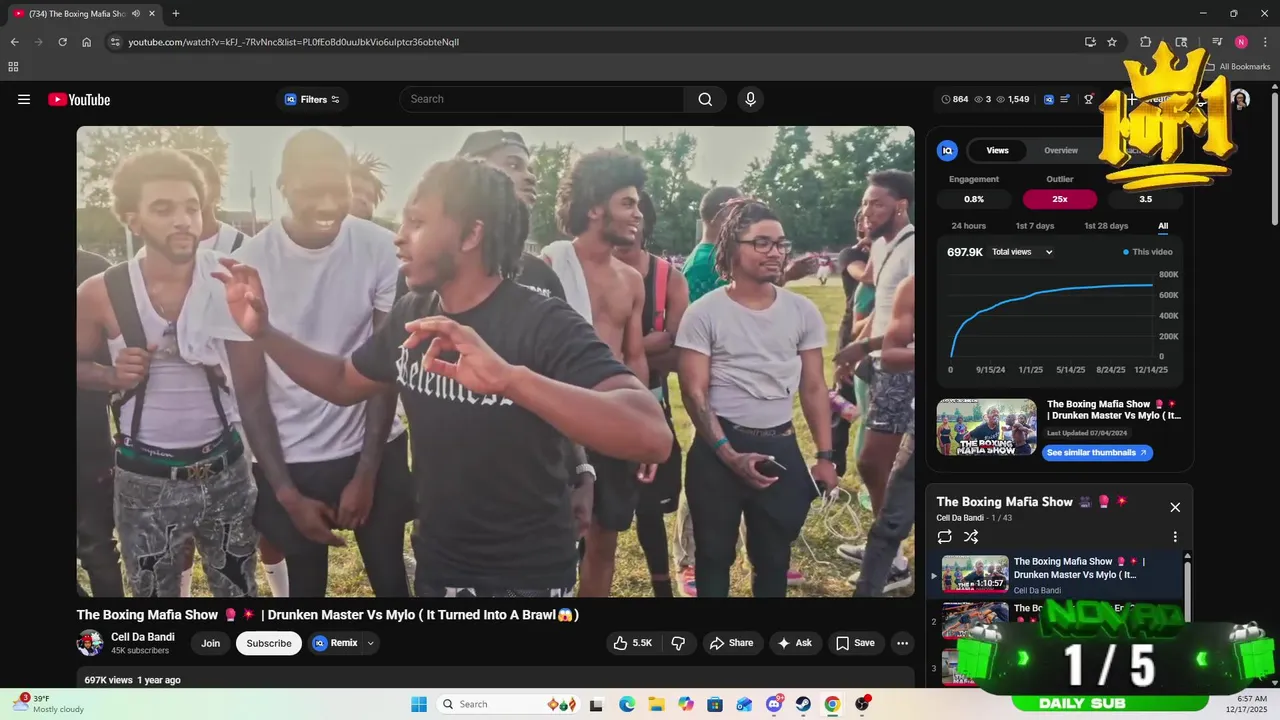Viewport: 1280px width, 720px height.
Task: Open the trophy icon in vidIQ bar
Action: [x=1089, y=99]
